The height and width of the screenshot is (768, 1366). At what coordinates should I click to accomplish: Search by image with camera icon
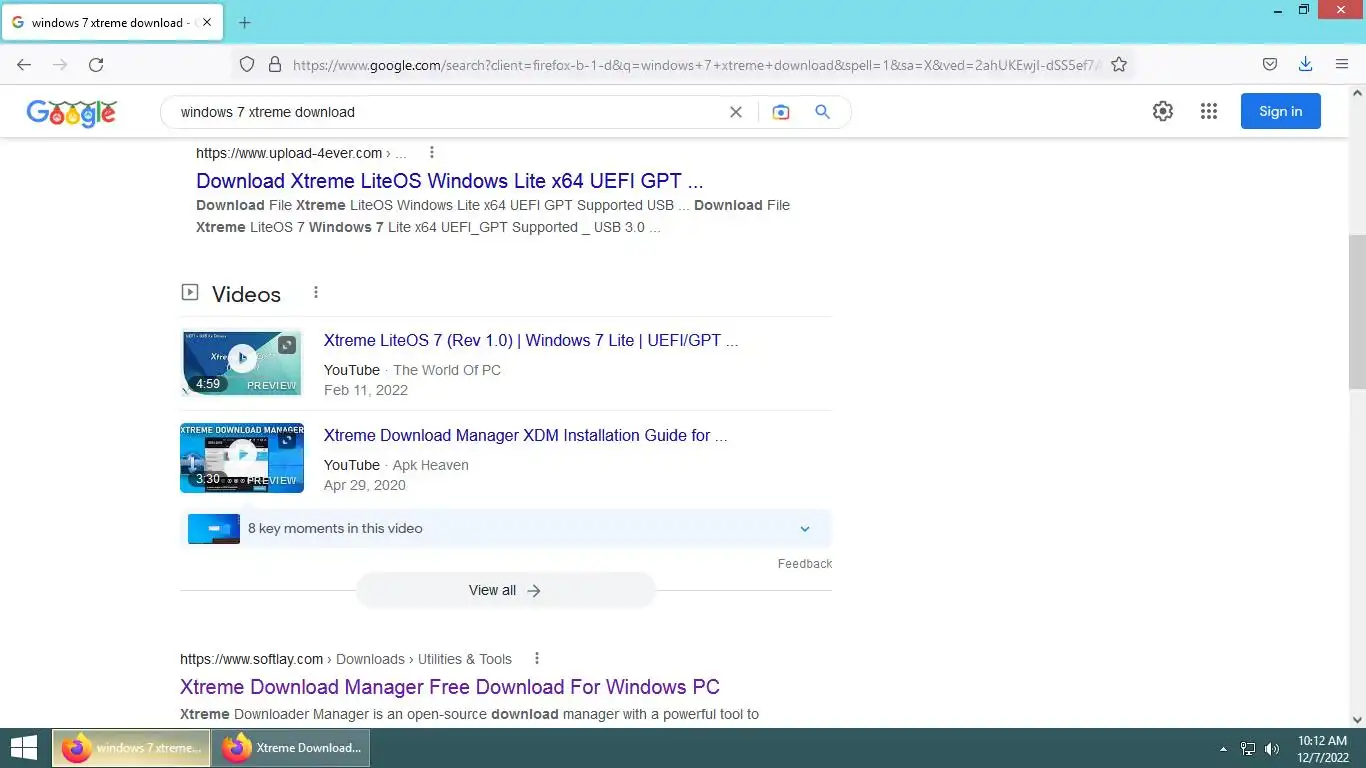point(781,112)
